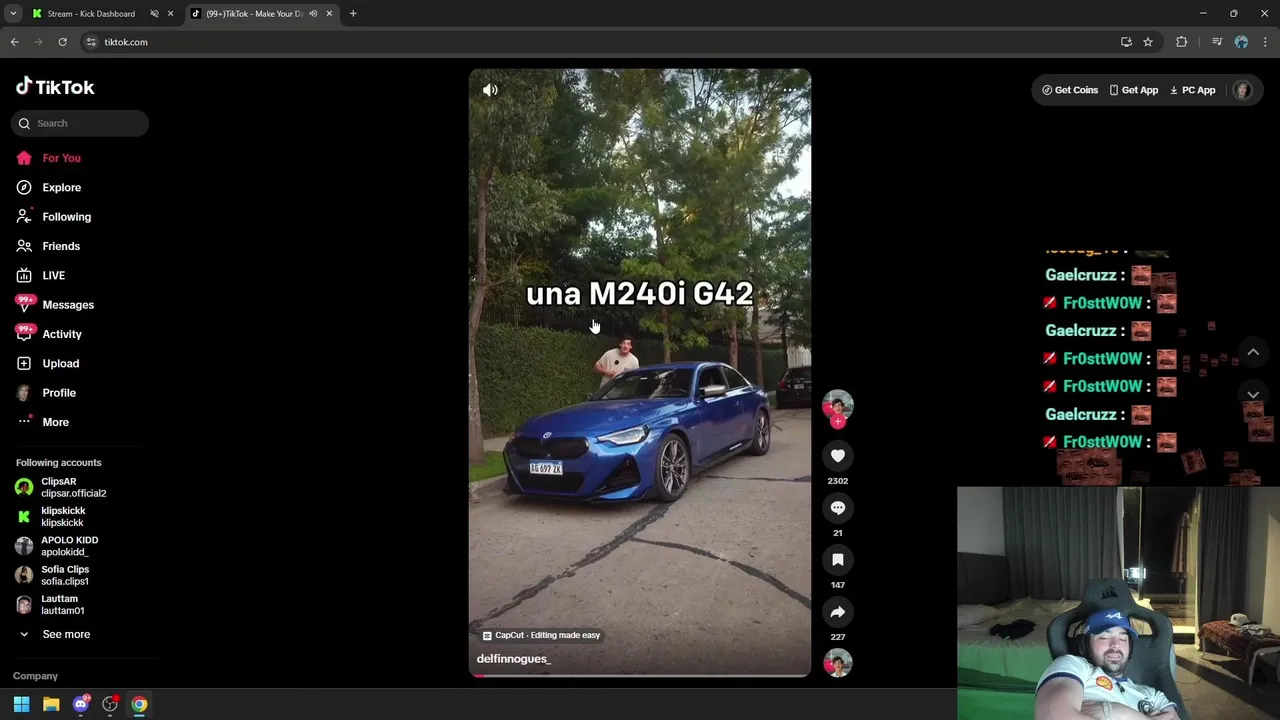The width and height of the screenshot is (1280, 720).
Task: Open Discord from the taskbar
Action: [81, 704]
